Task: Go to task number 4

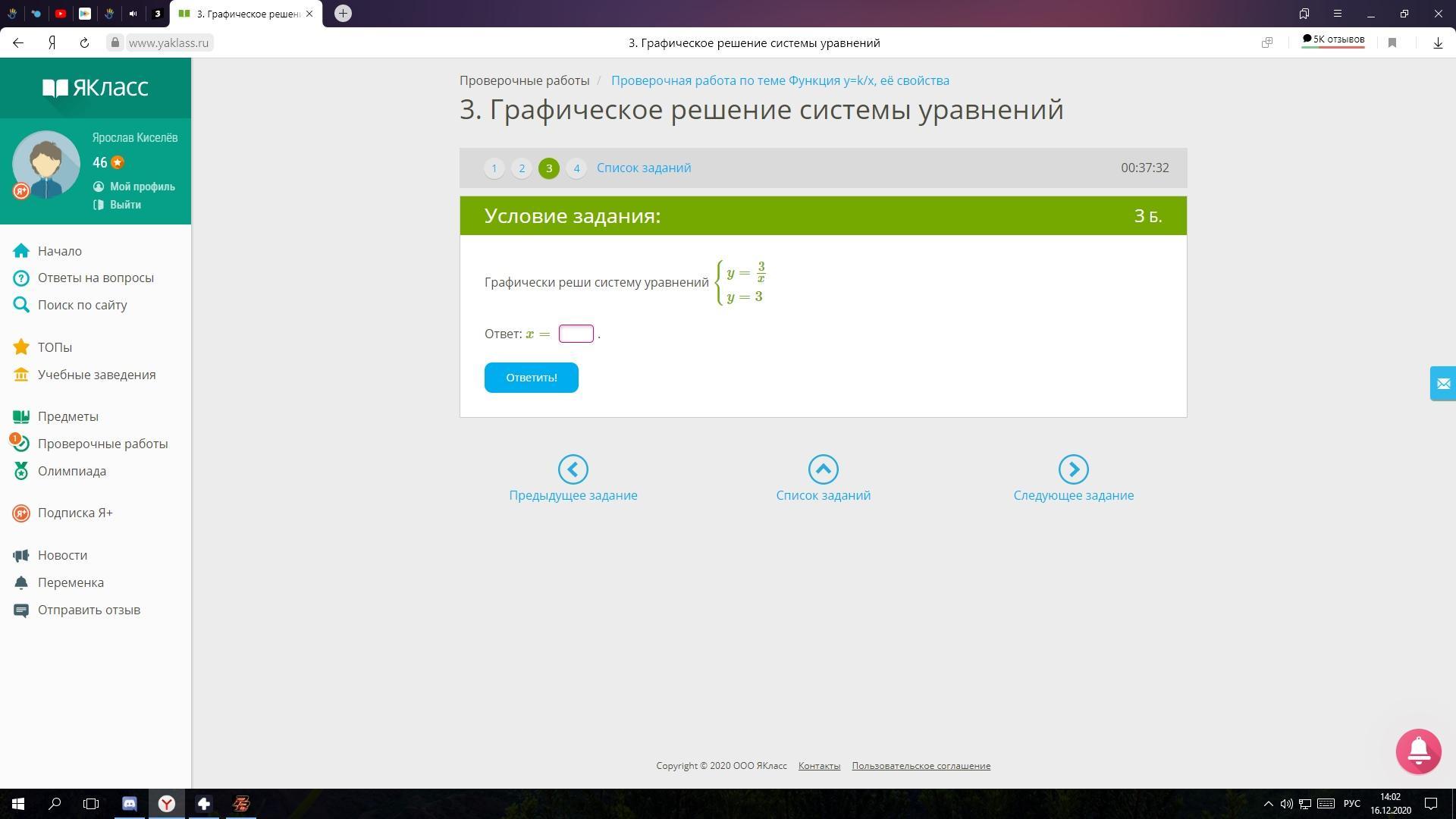Action: coord(576,168)
